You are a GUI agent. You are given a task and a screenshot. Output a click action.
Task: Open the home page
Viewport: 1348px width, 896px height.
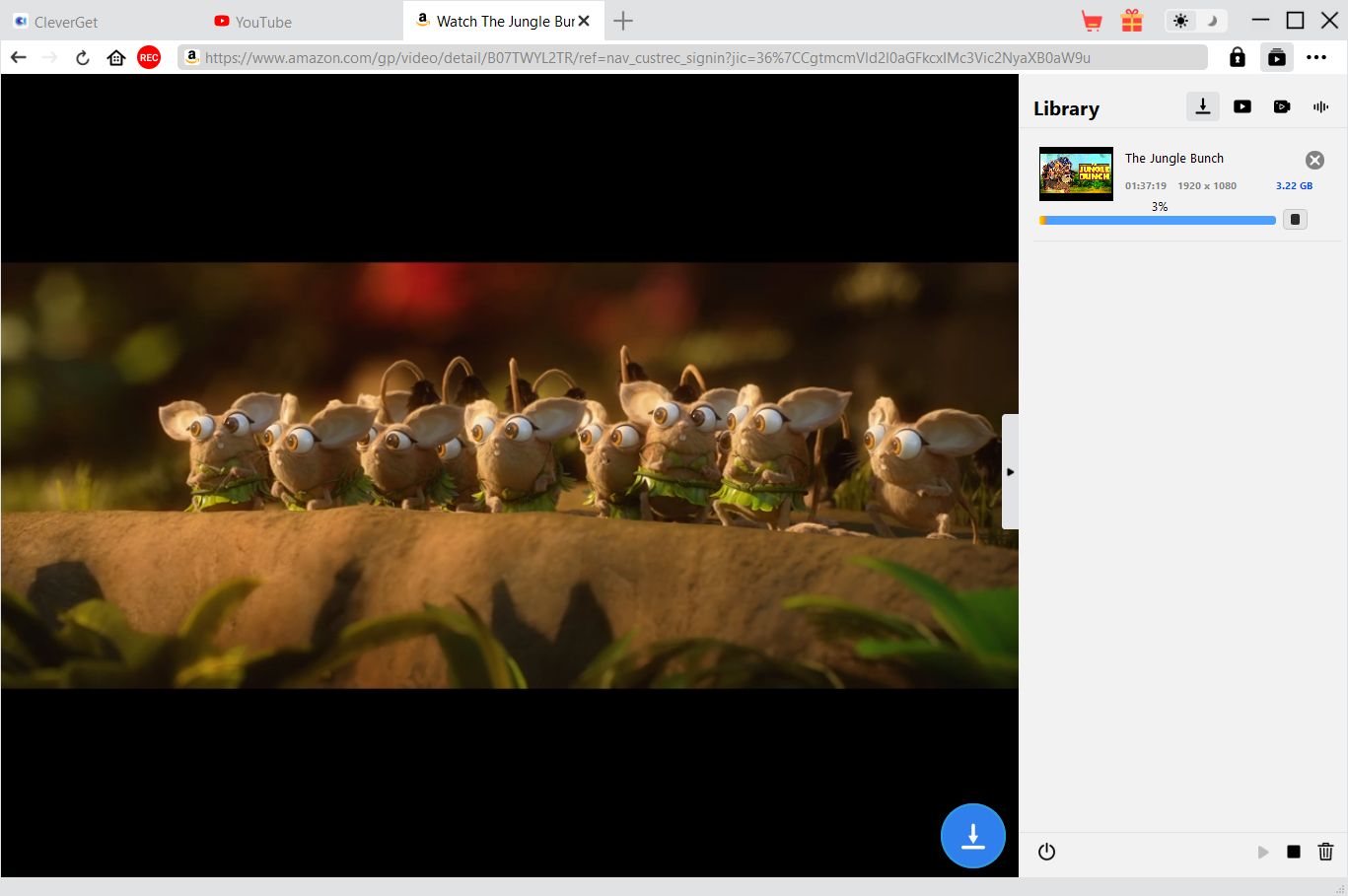pyautogui.click(x=116, y=57)
